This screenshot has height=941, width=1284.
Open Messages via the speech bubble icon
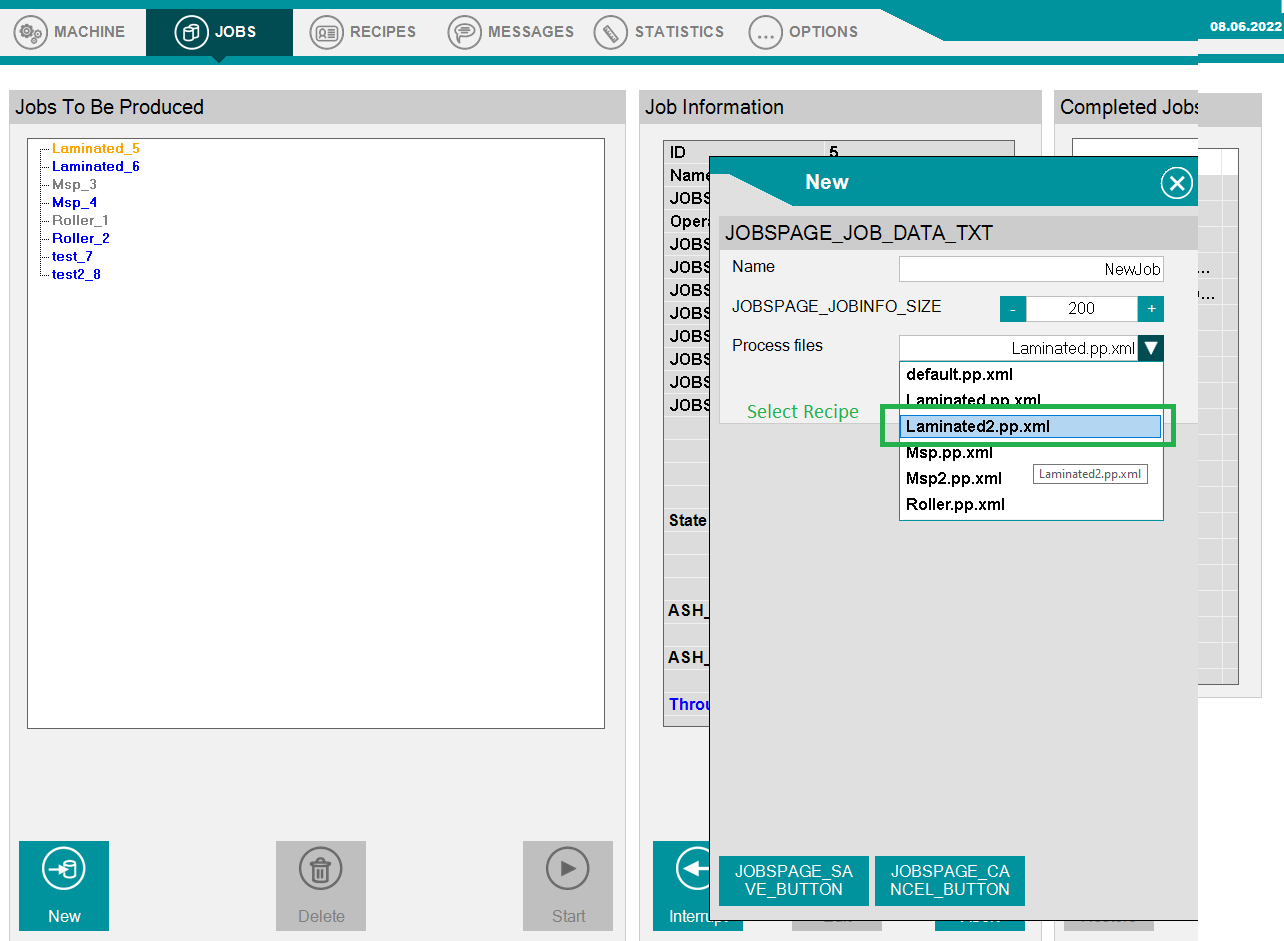click(464, 31)
